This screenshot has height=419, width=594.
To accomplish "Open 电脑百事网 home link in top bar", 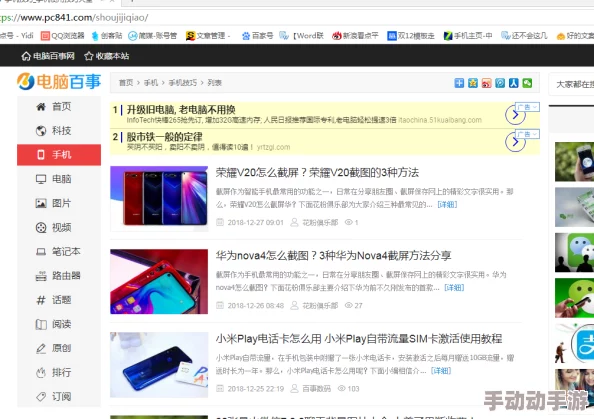I will pos(48,56).
